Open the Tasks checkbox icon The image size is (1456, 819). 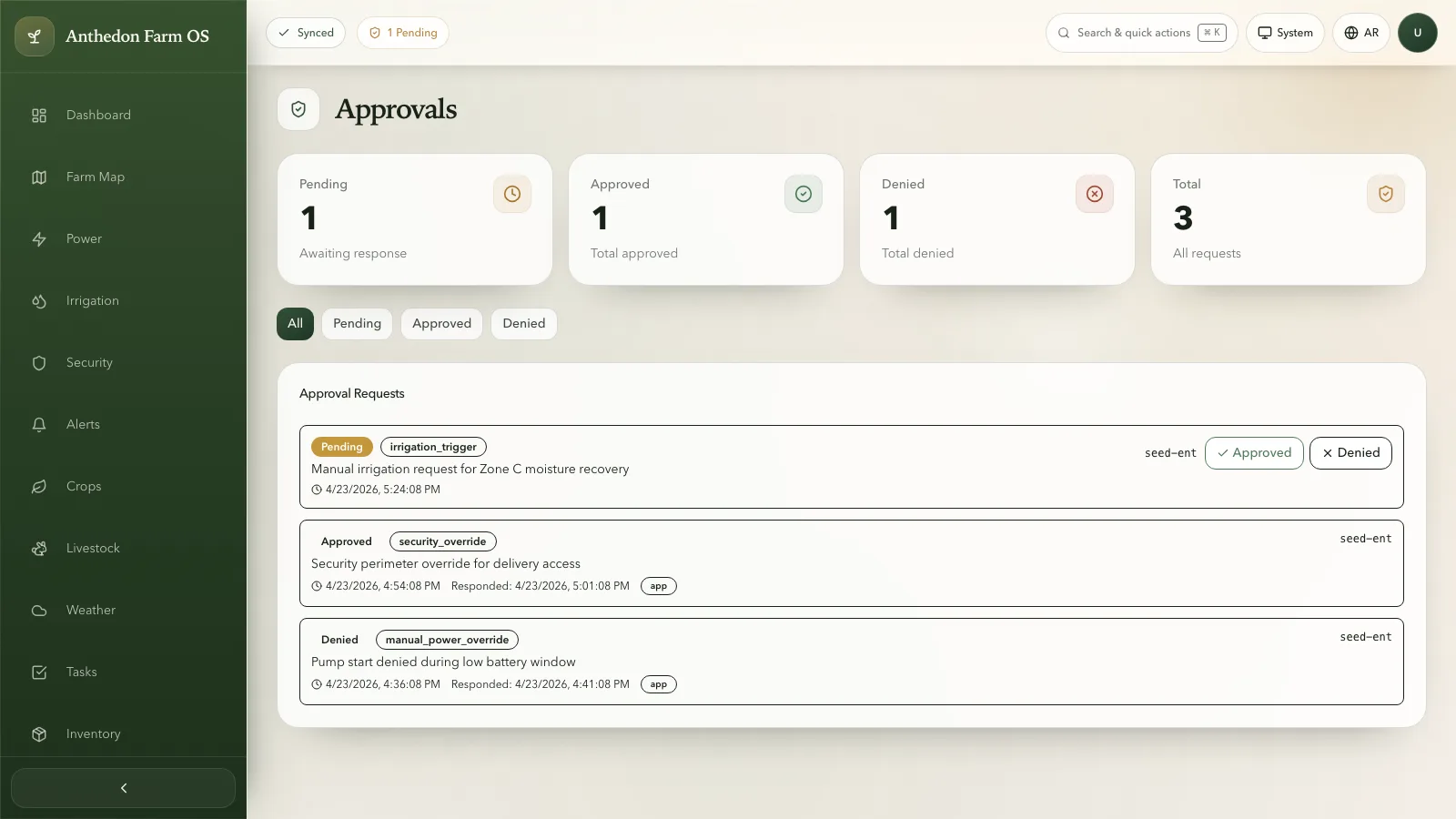click(x=39, y=672)
